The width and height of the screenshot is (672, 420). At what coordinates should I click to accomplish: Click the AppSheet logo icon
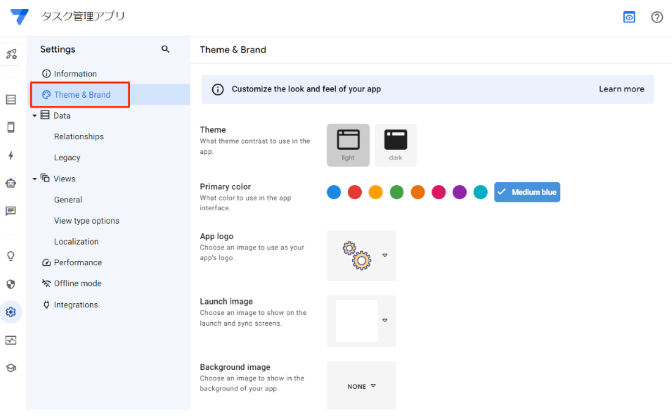18,17
